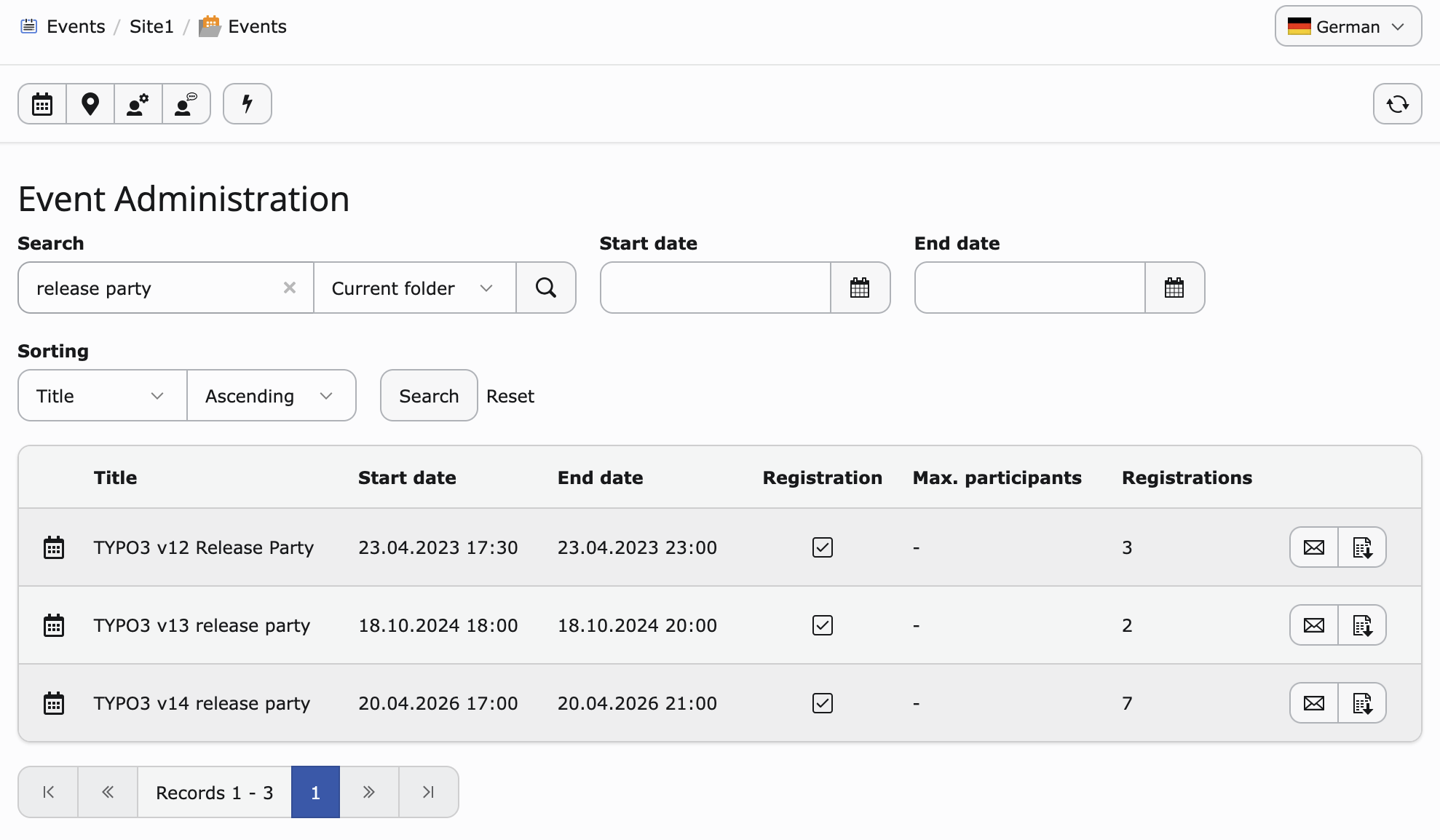1440x840 pixels.
Task: Clear the 'release party' search text
Action: point(290,288)
